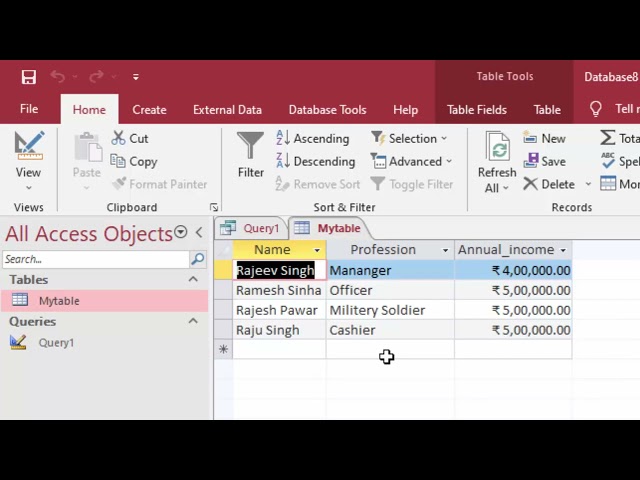
Task: Click the navigation Search field
Action: pyautogui.click(x=96, y=259)
